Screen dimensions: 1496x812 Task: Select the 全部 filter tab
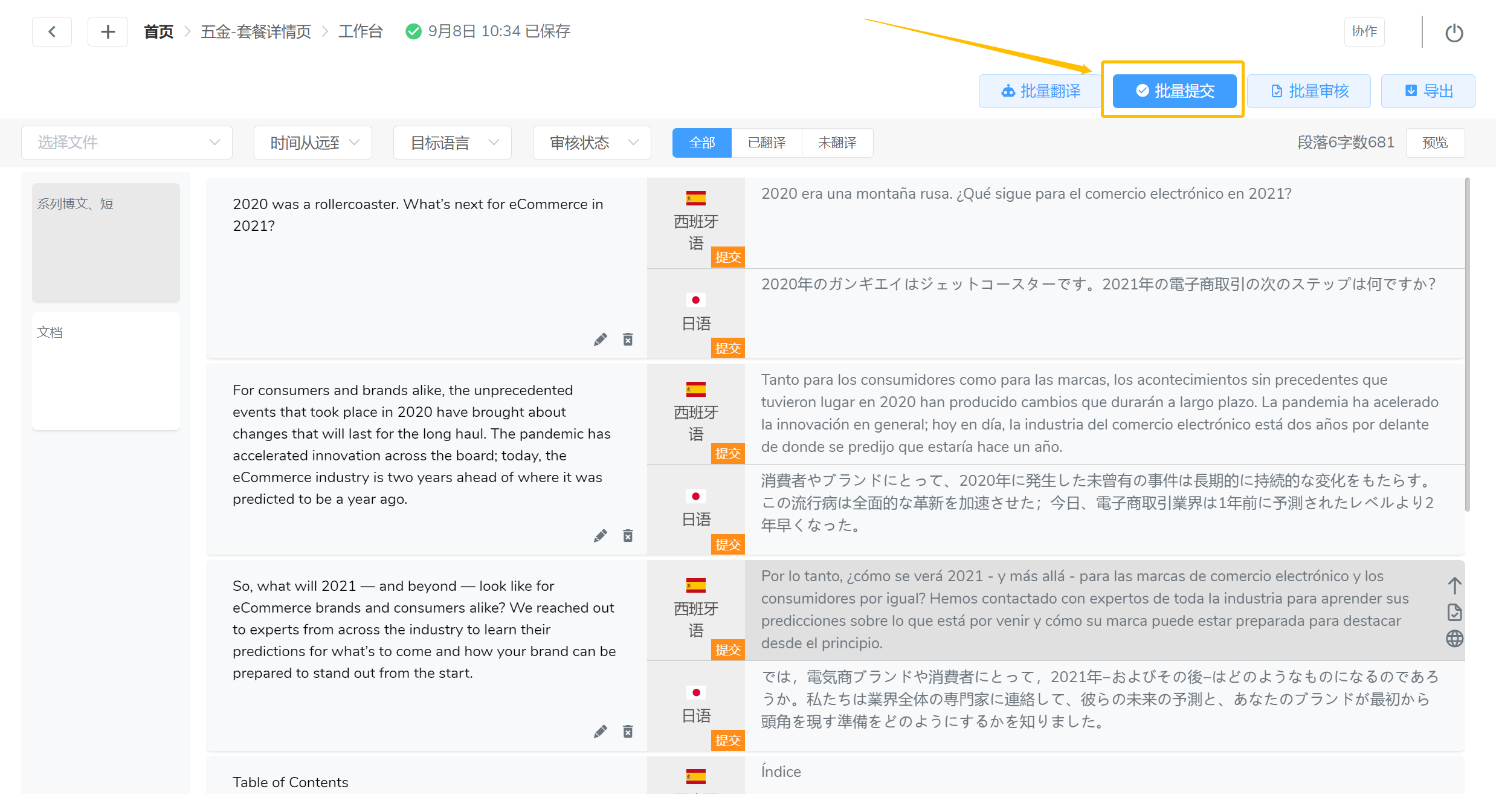coord(702,143)
